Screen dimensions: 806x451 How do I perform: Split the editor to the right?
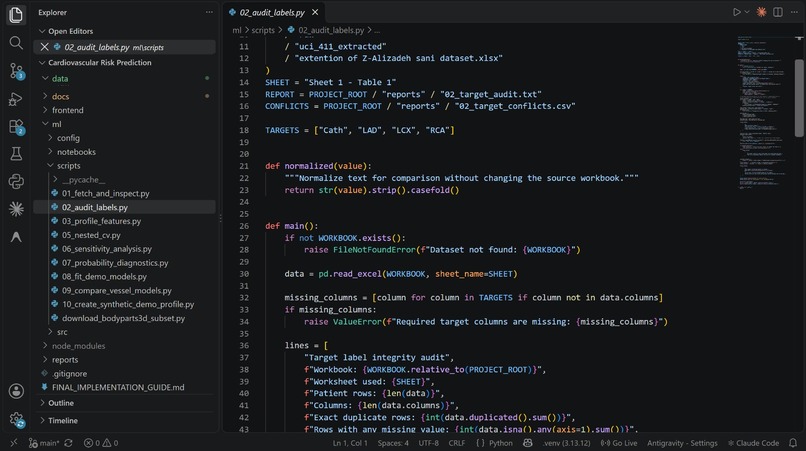click(778, 12)
